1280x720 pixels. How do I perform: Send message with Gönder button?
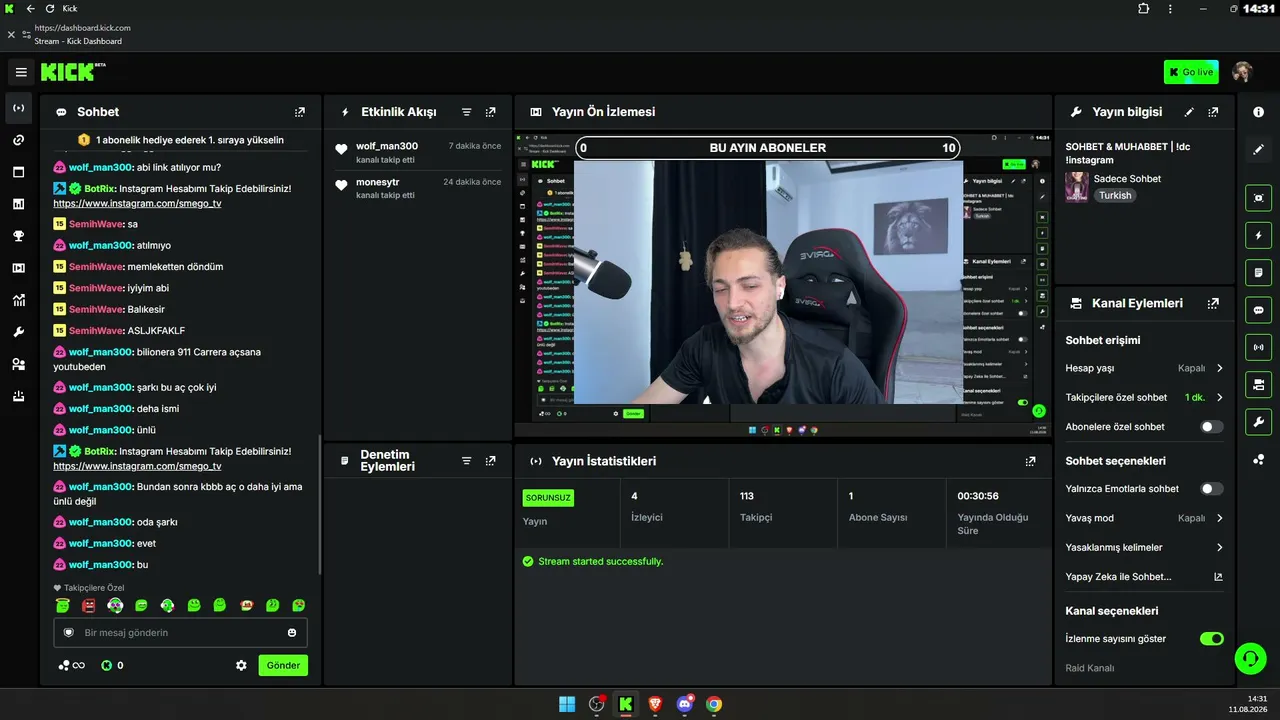pos(283,665)
